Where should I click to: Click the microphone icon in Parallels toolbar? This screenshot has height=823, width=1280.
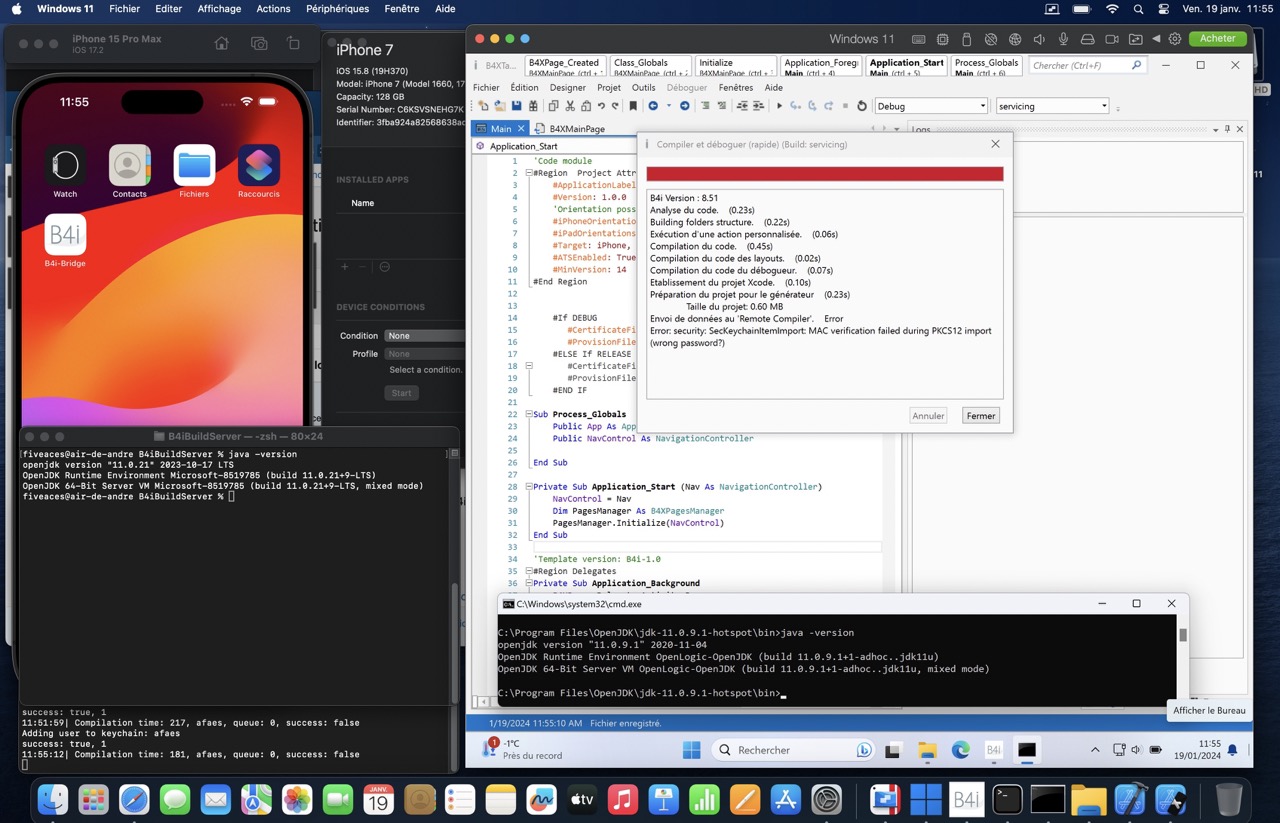(1062, 39)
